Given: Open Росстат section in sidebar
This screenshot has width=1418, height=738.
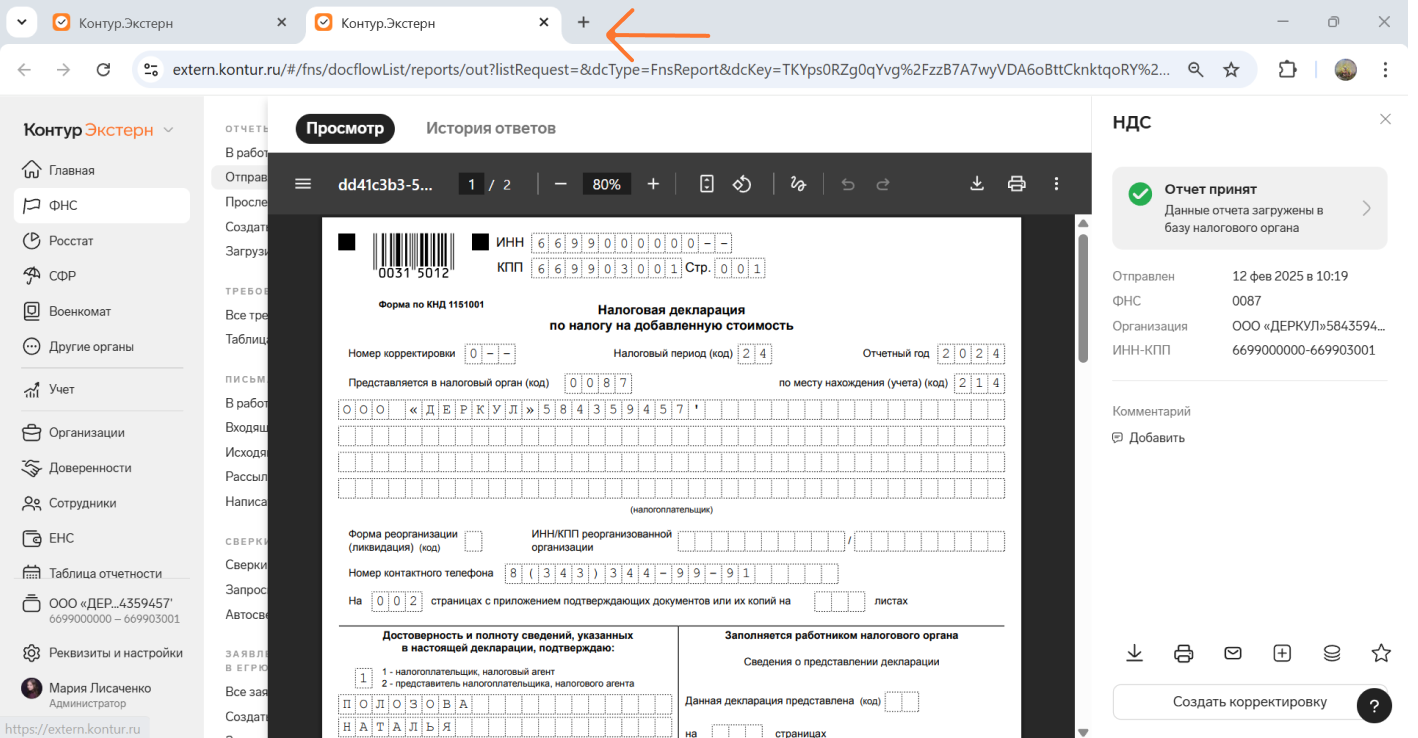Looking at the screenshot, I should click(101, 240).
